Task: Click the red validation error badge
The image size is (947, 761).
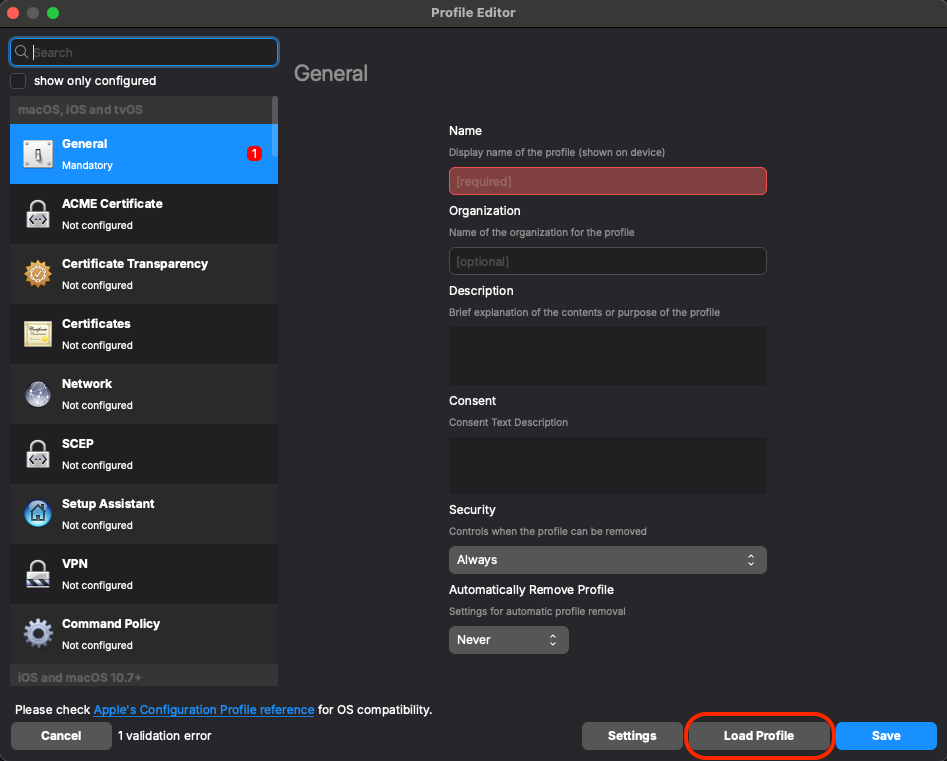Action: (x=254, y=154)
